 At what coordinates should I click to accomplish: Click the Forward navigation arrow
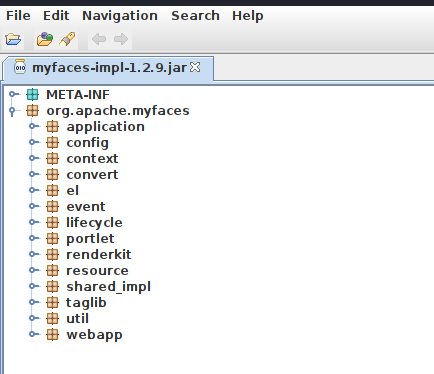point(121,39)
